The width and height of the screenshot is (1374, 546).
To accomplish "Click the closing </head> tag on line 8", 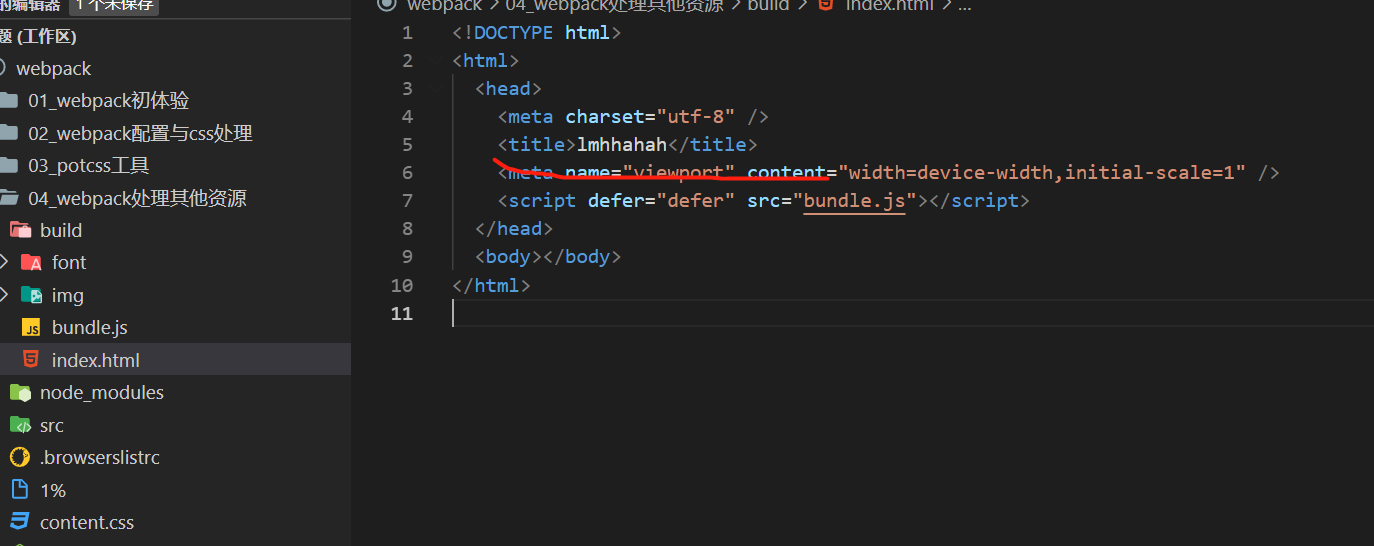I will tap(514, 229).
